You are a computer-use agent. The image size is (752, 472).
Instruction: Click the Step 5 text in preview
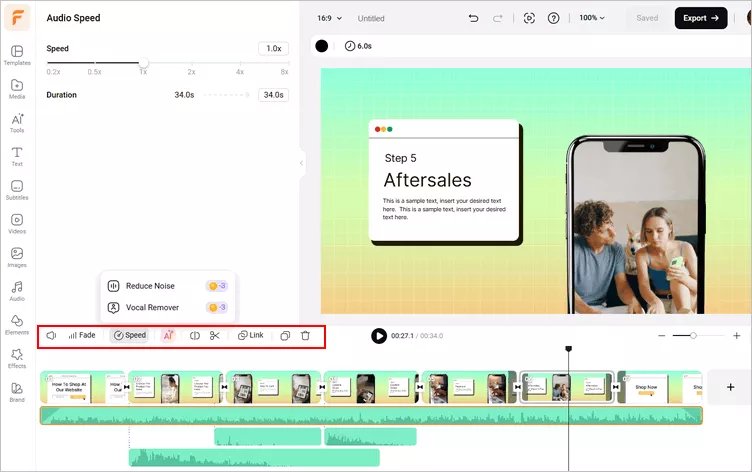[x=400, y=158]
